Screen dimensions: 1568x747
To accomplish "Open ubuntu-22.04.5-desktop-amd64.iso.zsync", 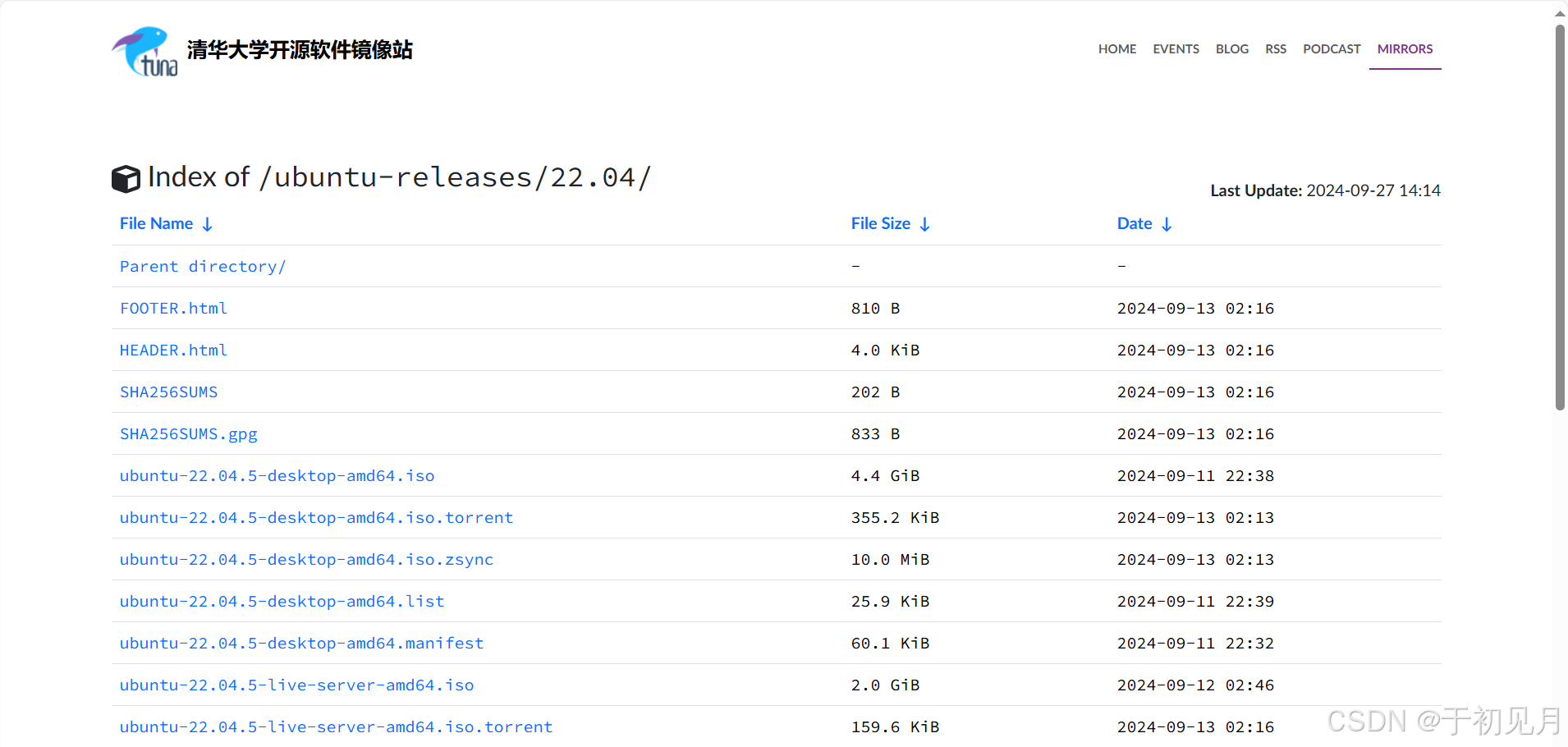I will pyautogui.click(x=306, y=559).
